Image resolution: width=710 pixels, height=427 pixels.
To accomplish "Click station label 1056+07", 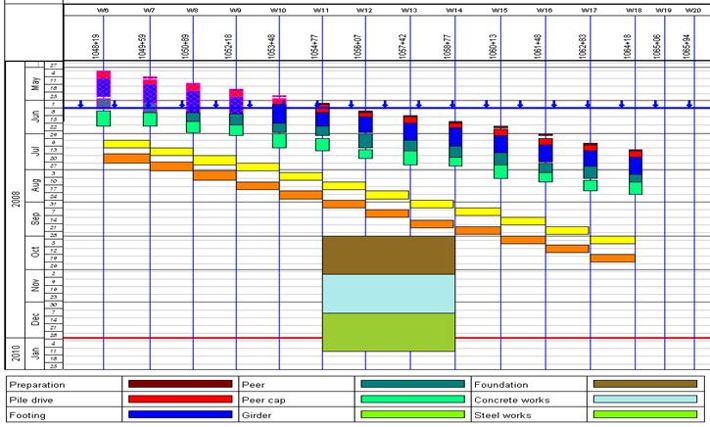I will tap(358, 46).
